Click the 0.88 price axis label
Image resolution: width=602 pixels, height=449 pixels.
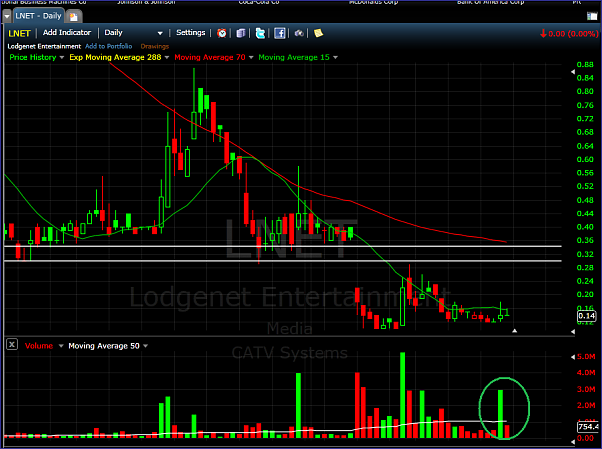click(585, 65)
